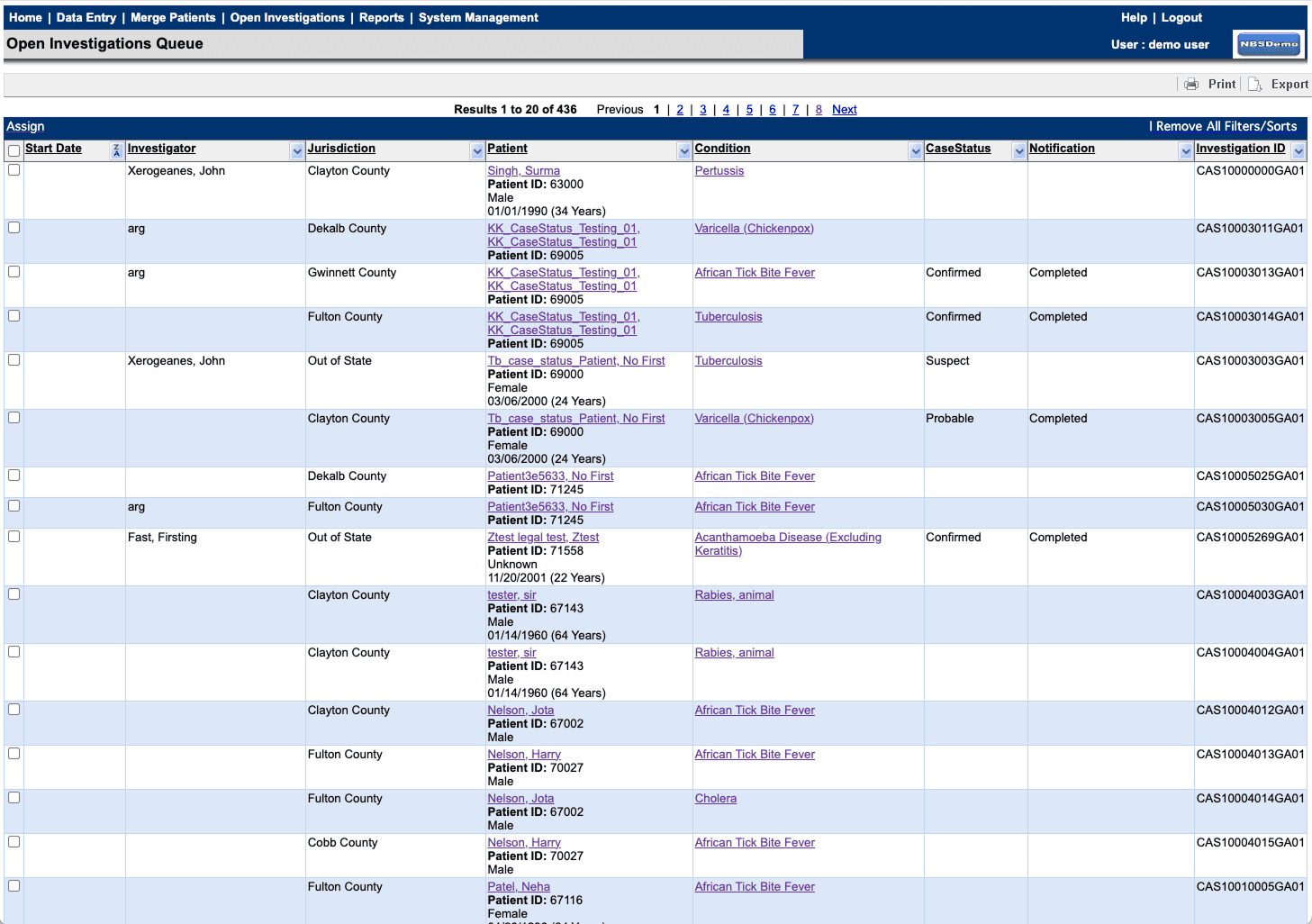The height and width of the screenshot is (924, 1312).
Task: Click the Export button text
Action: 1289,84
